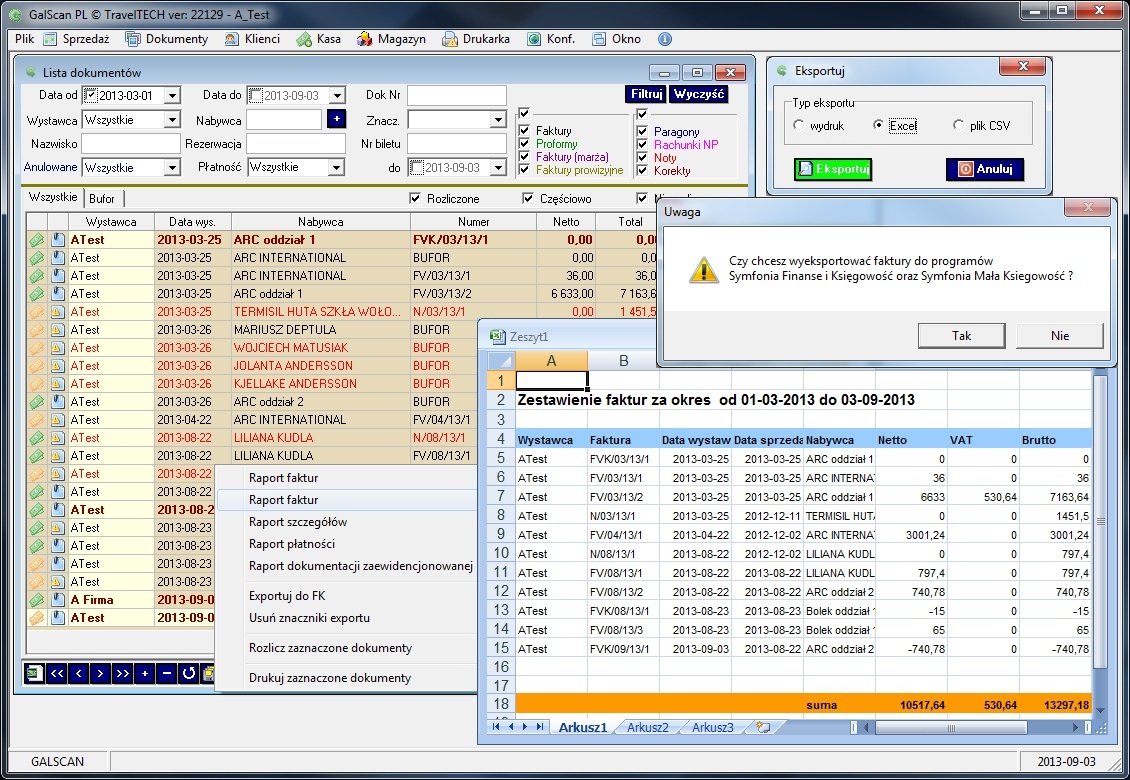Click Select All corner in Excel sheet

[501, 360]
